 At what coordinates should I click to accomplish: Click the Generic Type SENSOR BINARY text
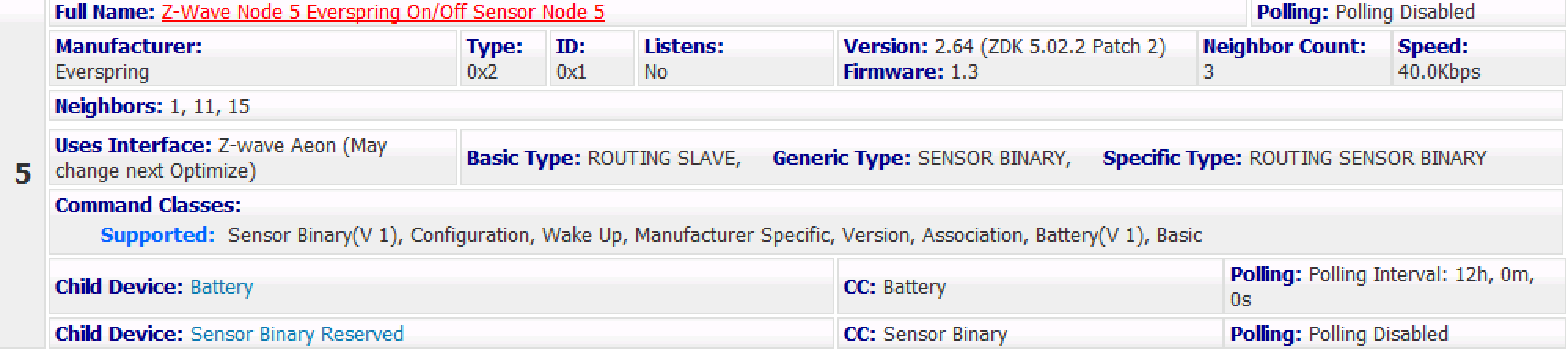922,159
